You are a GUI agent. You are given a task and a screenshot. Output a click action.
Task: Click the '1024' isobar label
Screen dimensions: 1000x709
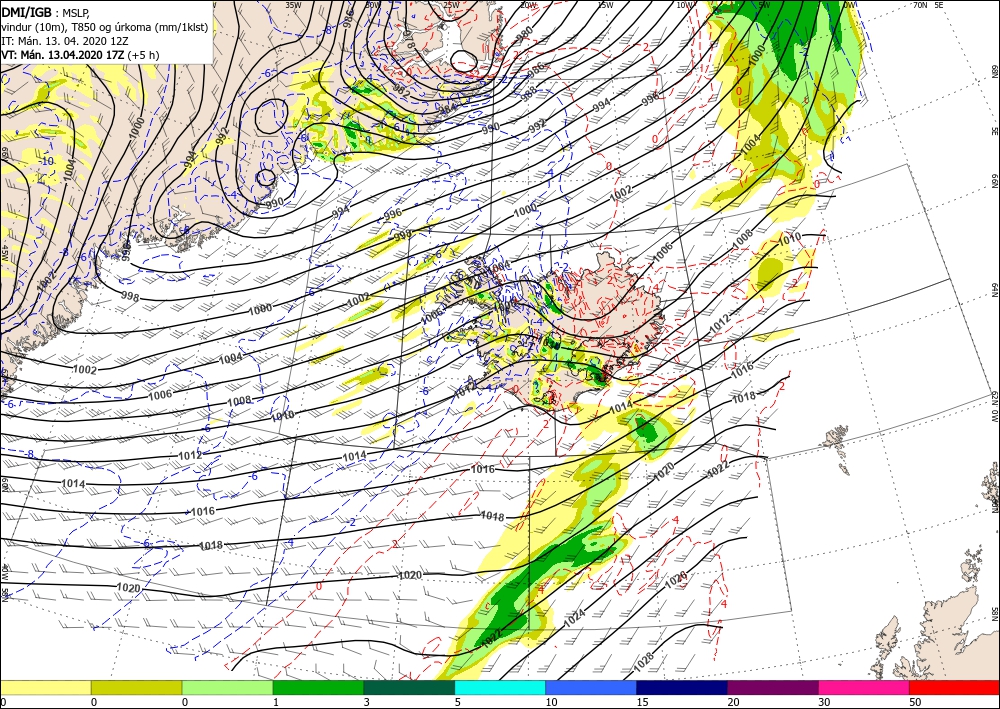(x=574, y=617)
